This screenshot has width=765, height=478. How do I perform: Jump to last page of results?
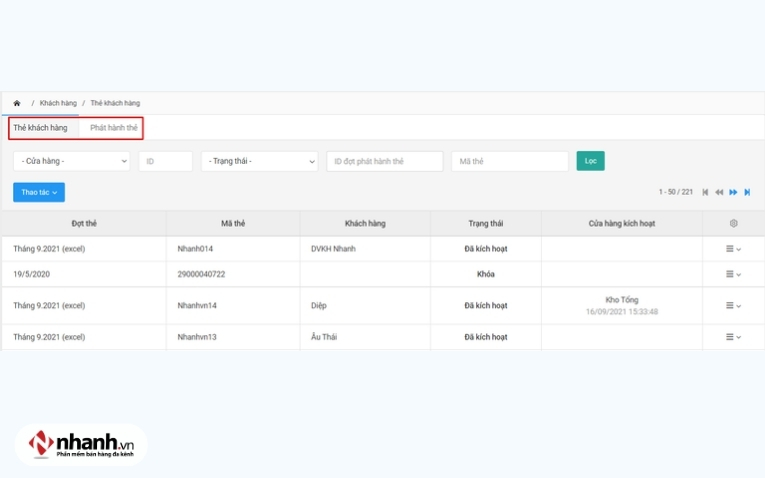(x=747, y=192)
